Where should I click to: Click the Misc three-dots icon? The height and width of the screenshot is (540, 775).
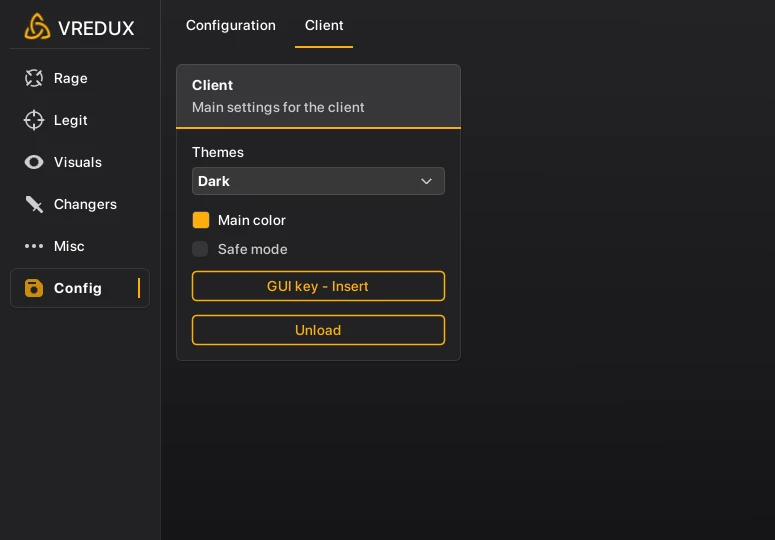pos(34,246)
